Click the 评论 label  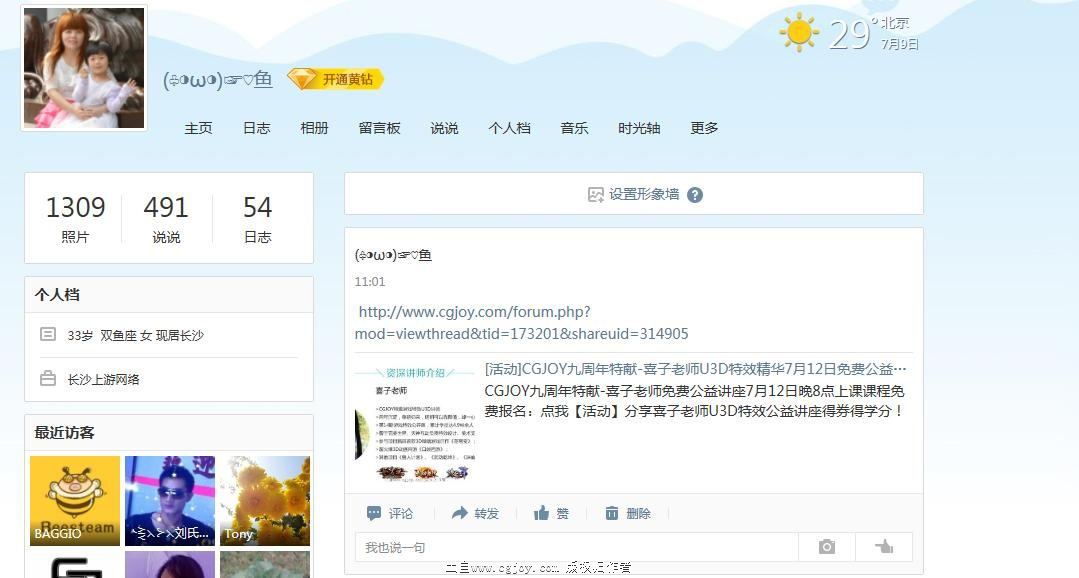coord(400,513)
